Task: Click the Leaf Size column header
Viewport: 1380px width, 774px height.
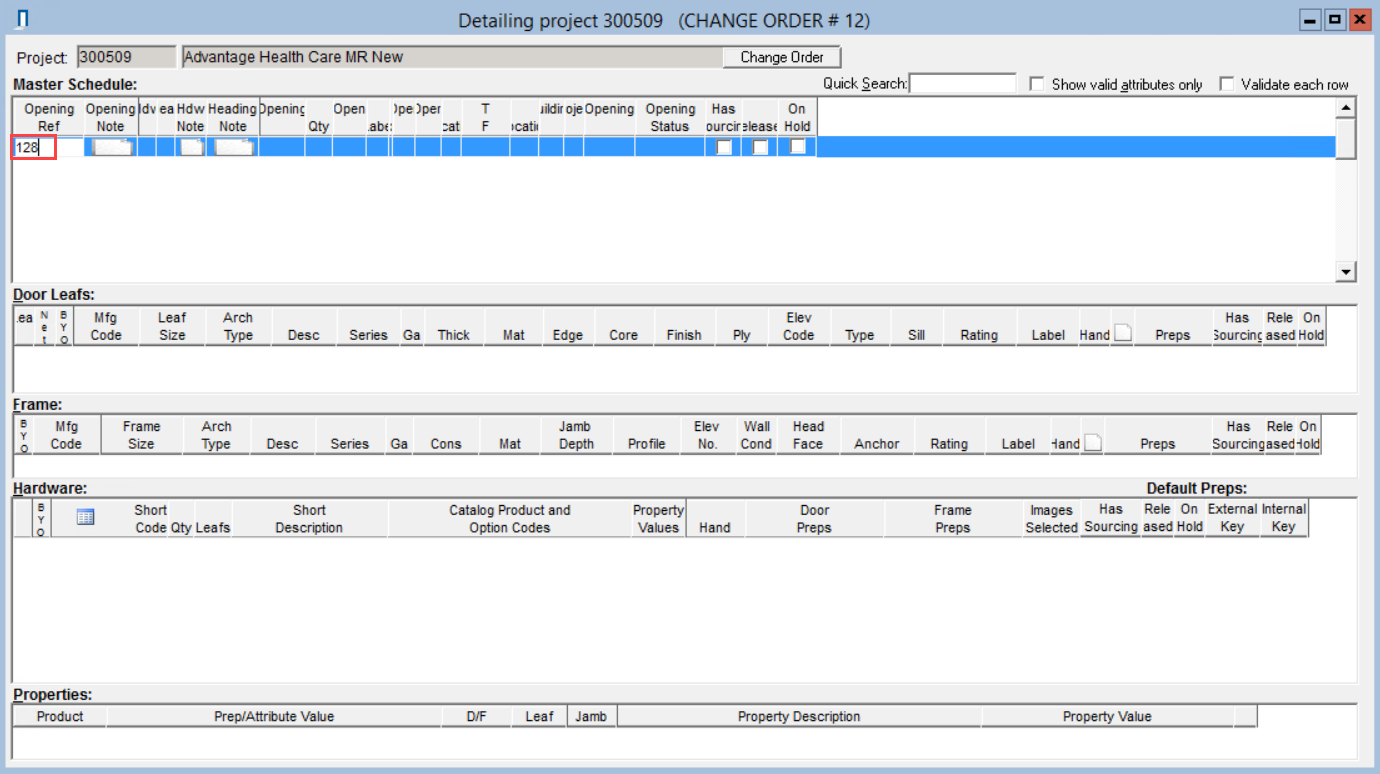Action: tap(172, 326)
